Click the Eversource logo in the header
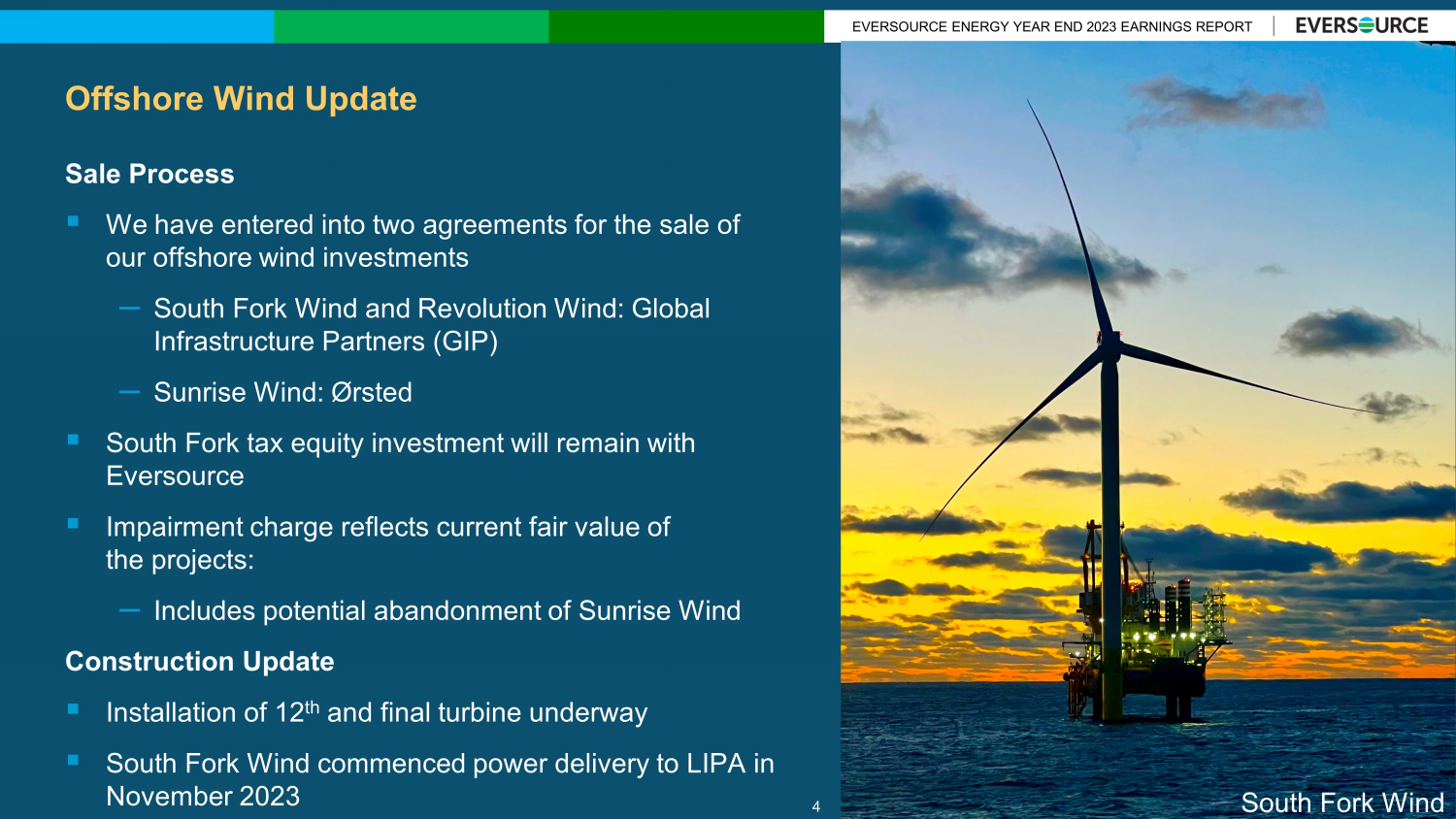The image size is (1456, 819). click(x=1361, y=26)
